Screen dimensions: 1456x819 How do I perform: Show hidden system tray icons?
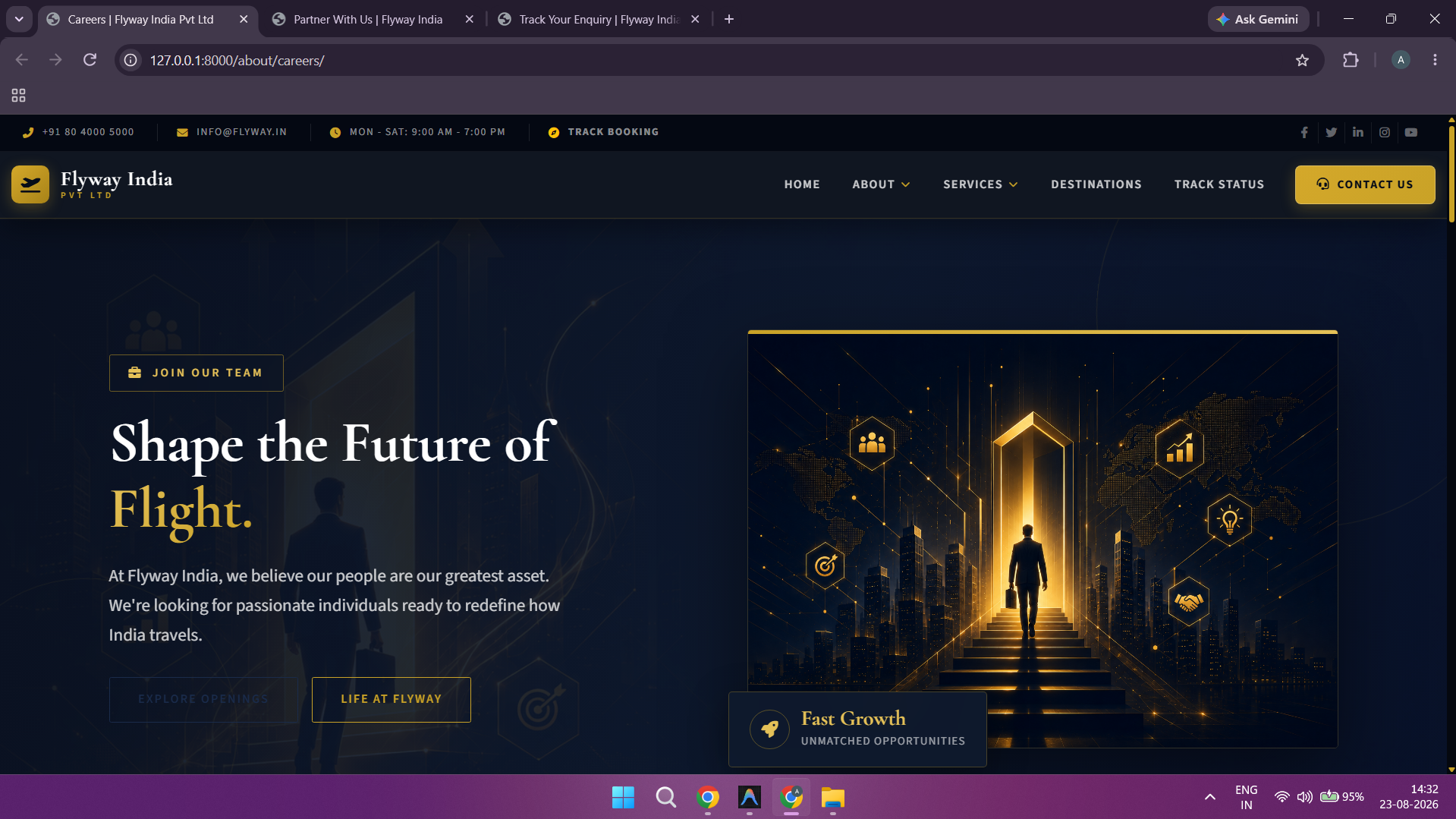click(x=1210, y=797)
